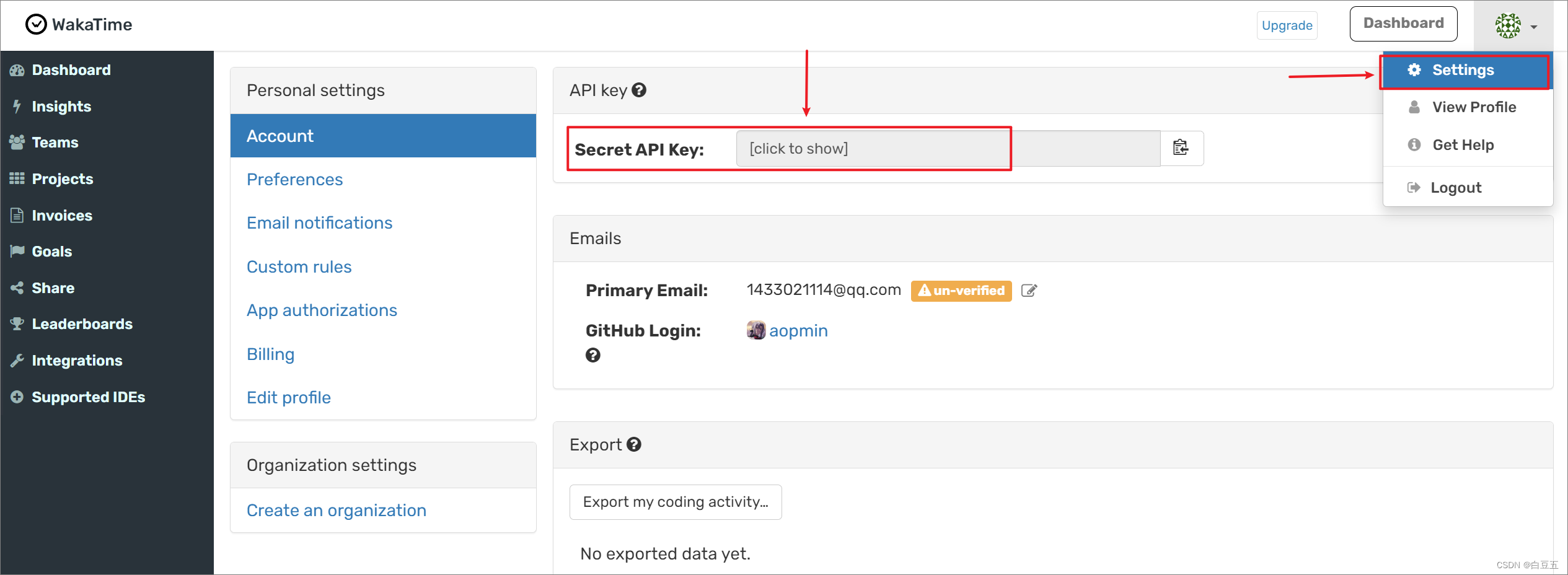Open Projects from the sidebar
The height and width of the screenshot is (575, 1568).
pos(63,179)
